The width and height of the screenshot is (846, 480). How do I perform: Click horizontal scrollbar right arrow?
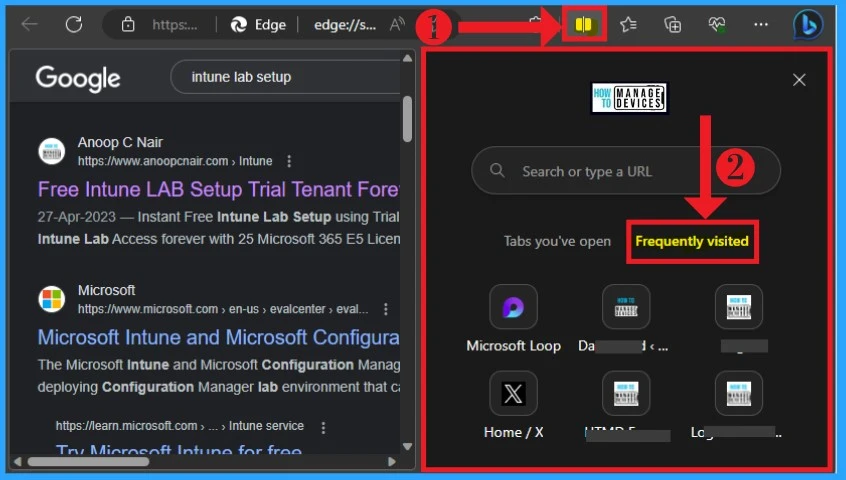[392, 461]
